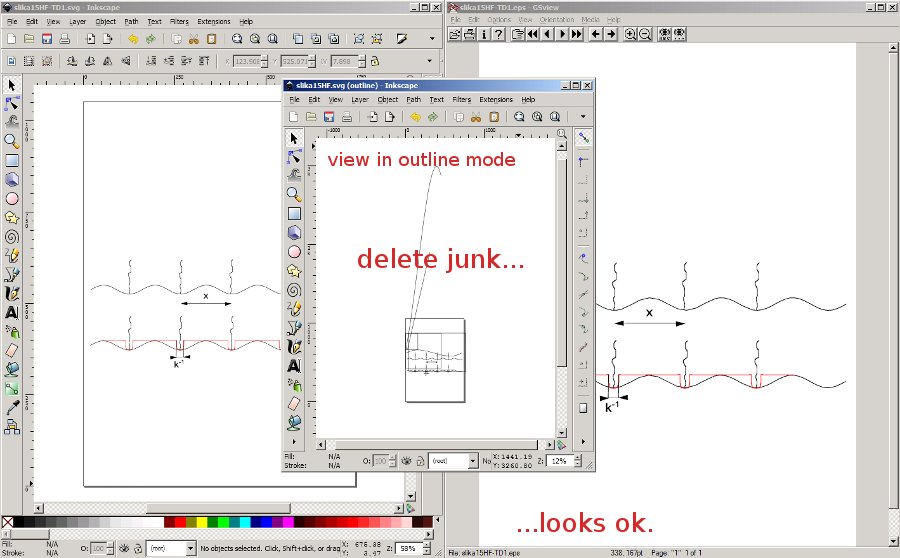Toggle layer lock in outline window status bar
This screenshot has width=900, height=558.
point(420,461)
